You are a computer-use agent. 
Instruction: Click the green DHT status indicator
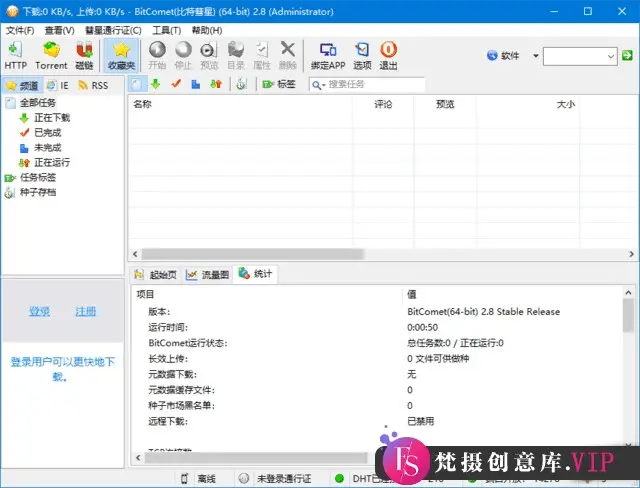(x=339, y=478)
